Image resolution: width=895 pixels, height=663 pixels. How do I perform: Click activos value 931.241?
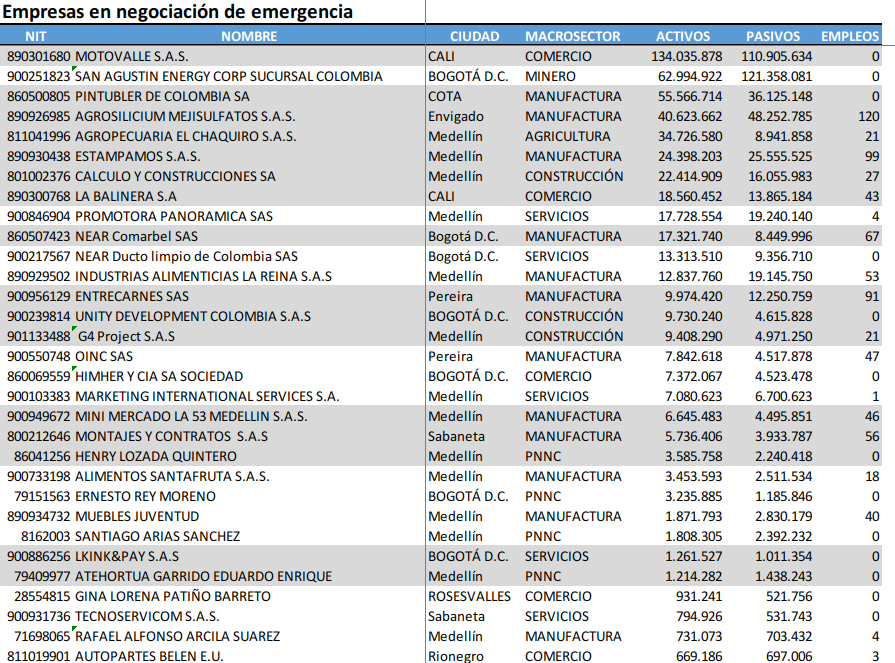tap(699, 596)
